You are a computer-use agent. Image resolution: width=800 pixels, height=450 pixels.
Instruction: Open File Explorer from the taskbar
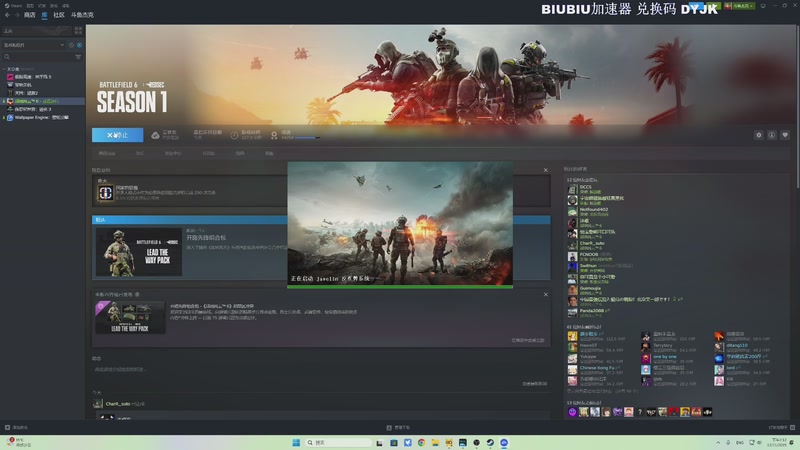[435, 442]
